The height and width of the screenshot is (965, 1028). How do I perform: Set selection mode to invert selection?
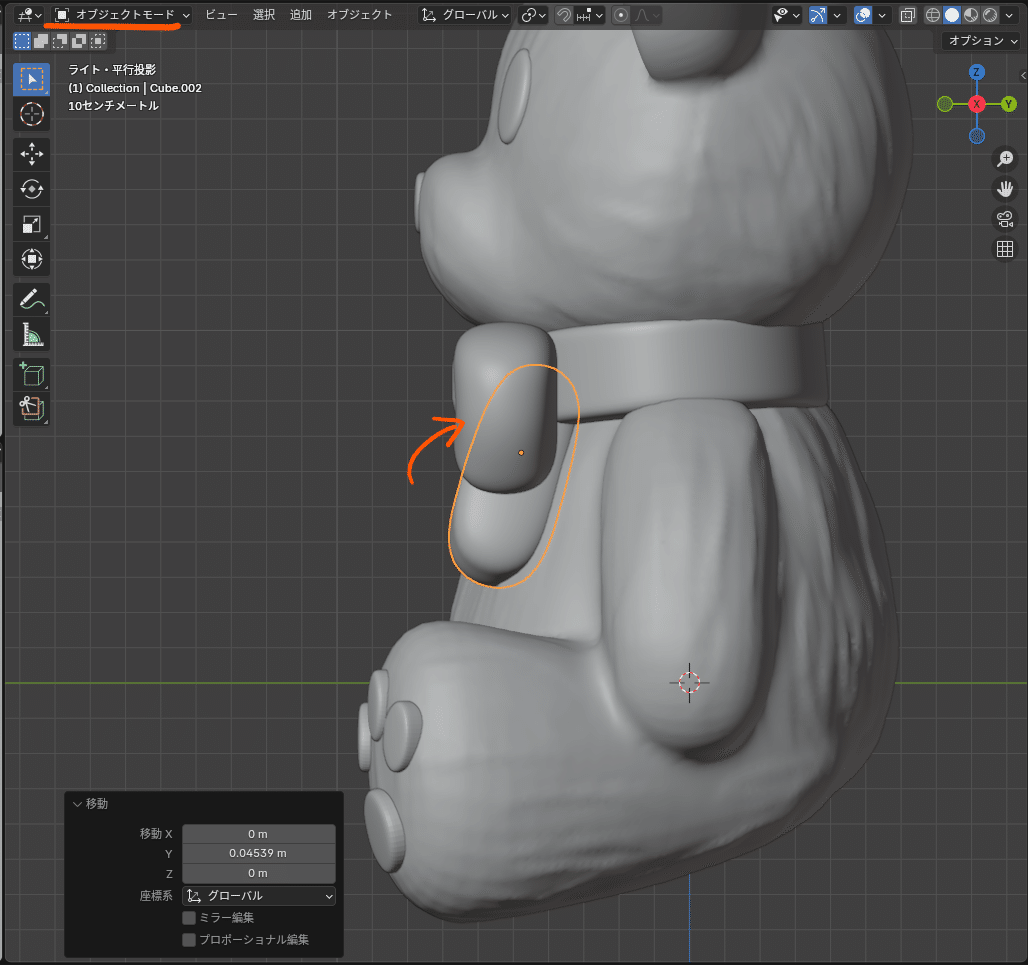tap(79, 41)
